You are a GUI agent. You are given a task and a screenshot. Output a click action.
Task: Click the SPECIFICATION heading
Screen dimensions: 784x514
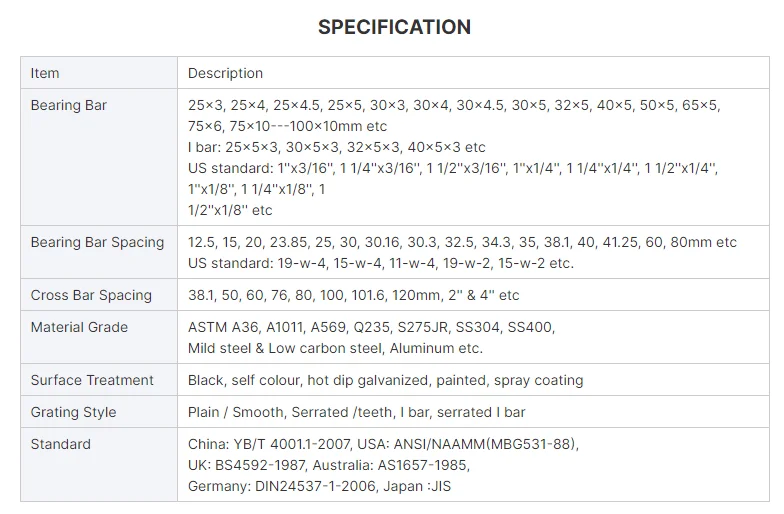tap(394, 27)
